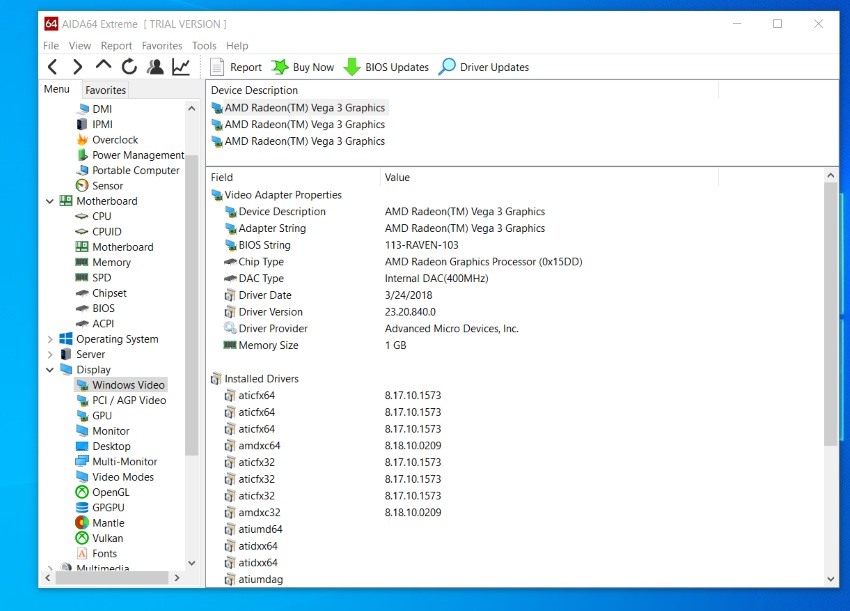Select the Driver Version row

point(515,312)
